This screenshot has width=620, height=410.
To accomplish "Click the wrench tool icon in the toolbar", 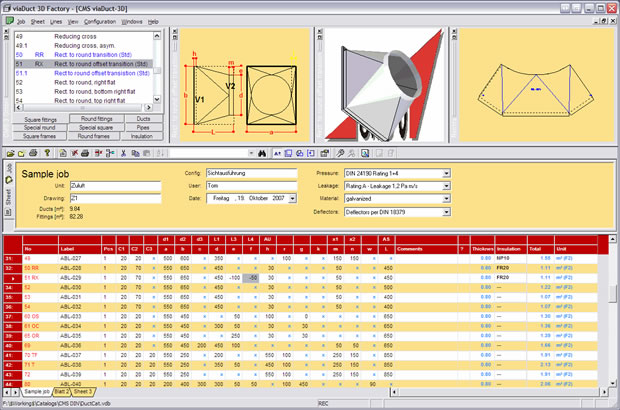I will pos(340,153).
